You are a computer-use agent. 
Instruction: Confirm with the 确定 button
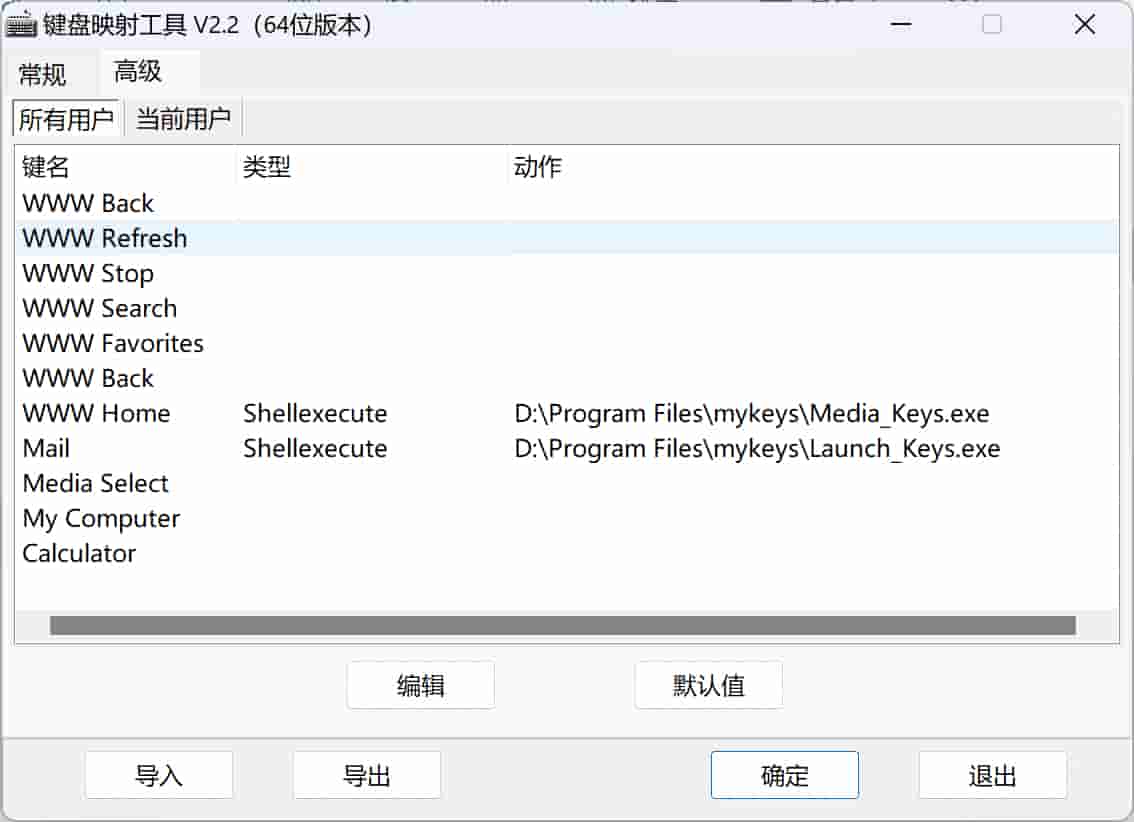point(785,775)
